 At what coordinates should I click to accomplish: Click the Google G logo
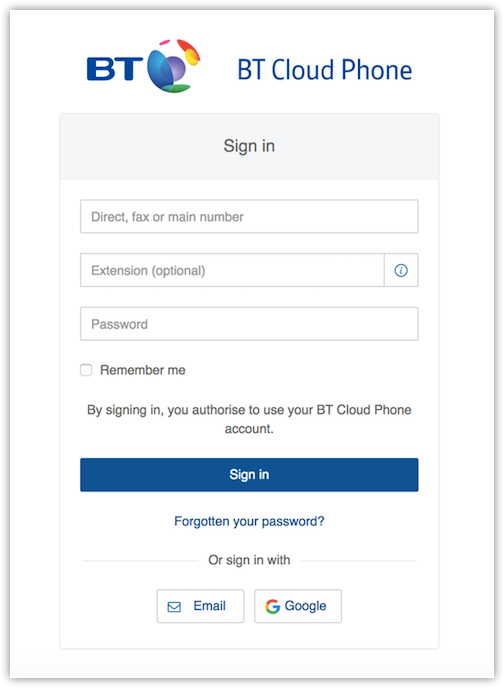272,606
